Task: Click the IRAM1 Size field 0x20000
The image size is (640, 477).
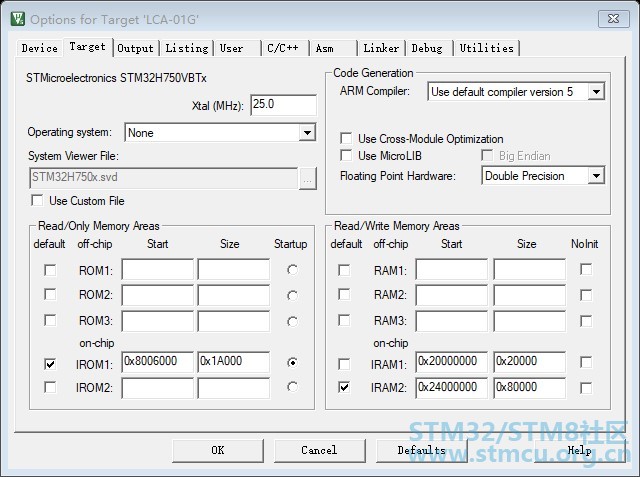Action: tap(529, 362)
